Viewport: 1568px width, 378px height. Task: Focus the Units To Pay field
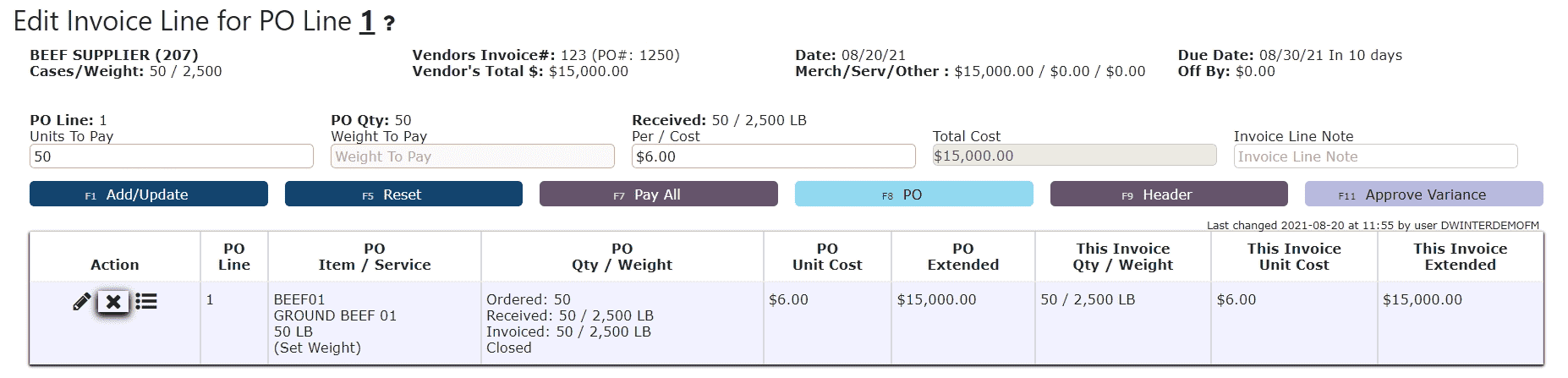click(x=172, y=156)
